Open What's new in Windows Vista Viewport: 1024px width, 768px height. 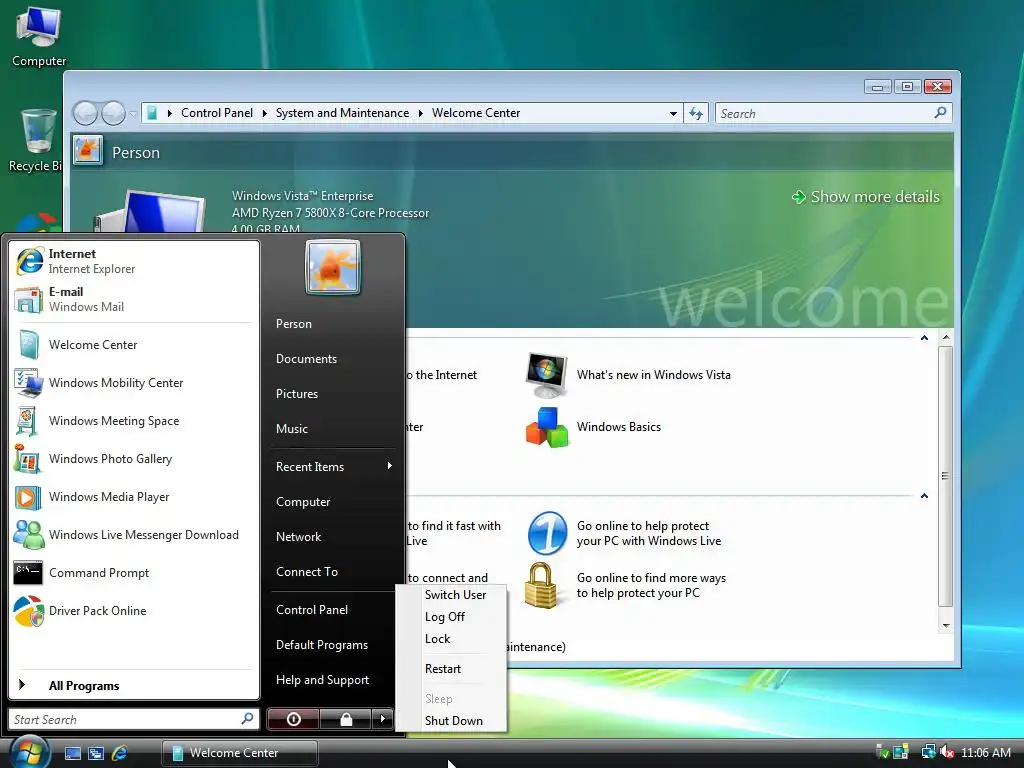[628, 375]
